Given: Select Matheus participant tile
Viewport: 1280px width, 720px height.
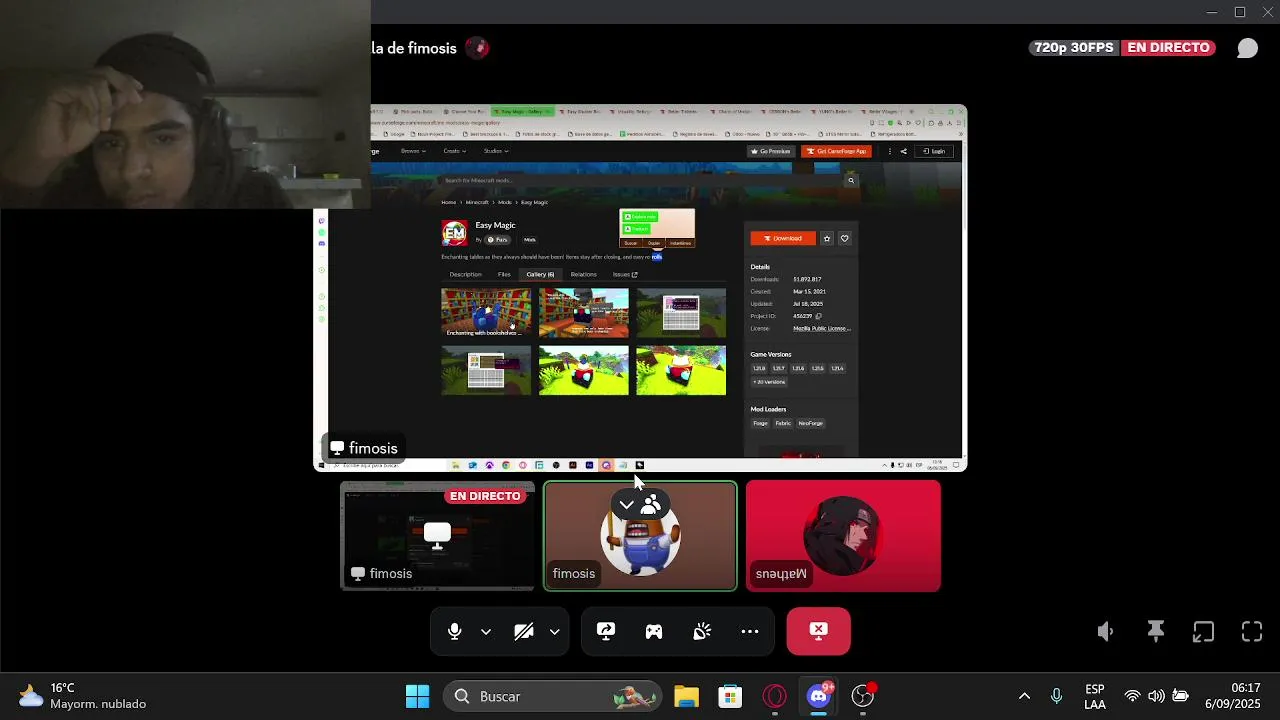Looking at the screenshot, I should coord(843,536).
